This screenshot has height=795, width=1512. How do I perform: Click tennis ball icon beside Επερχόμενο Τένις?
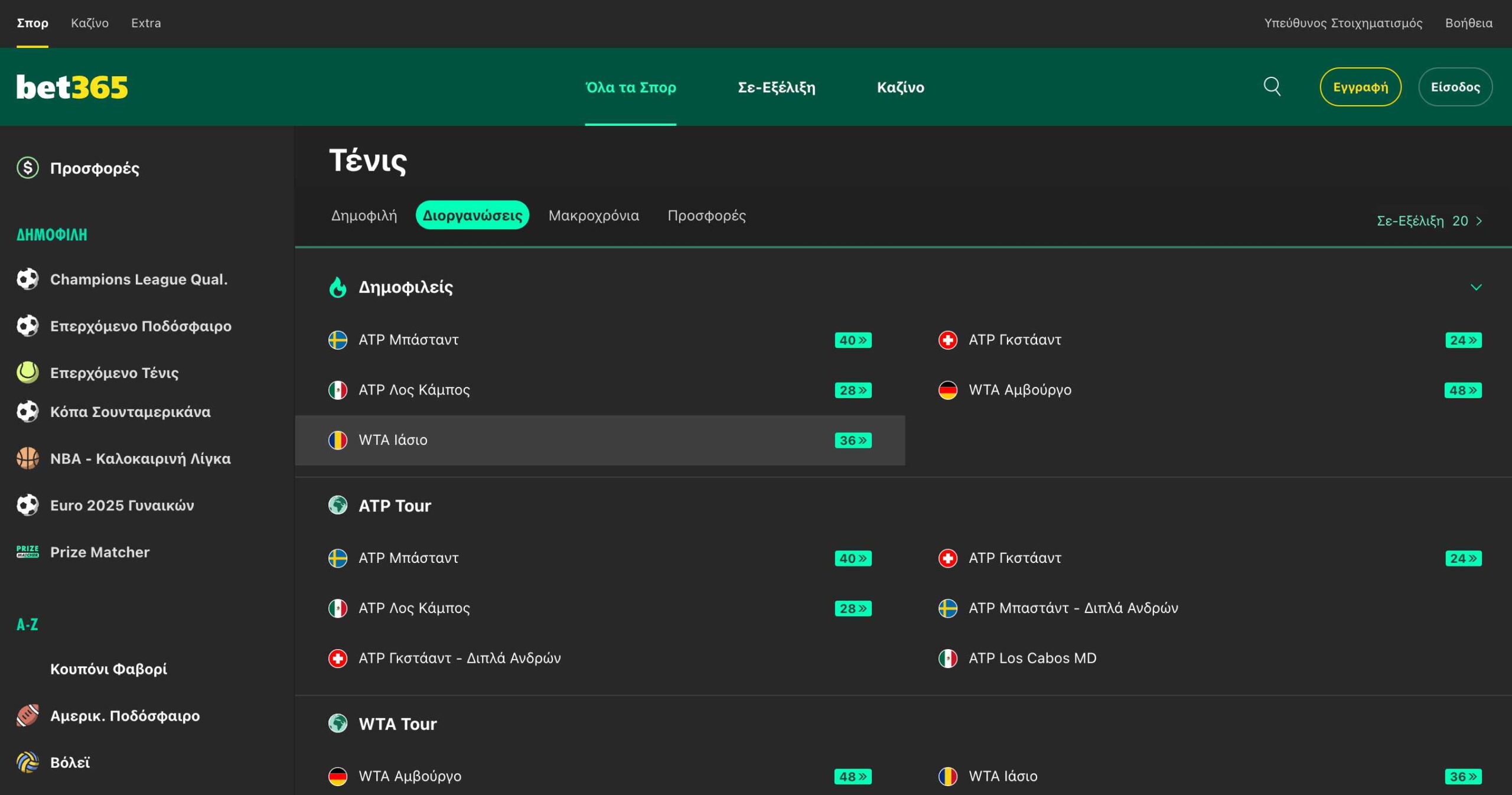(28, 372)
